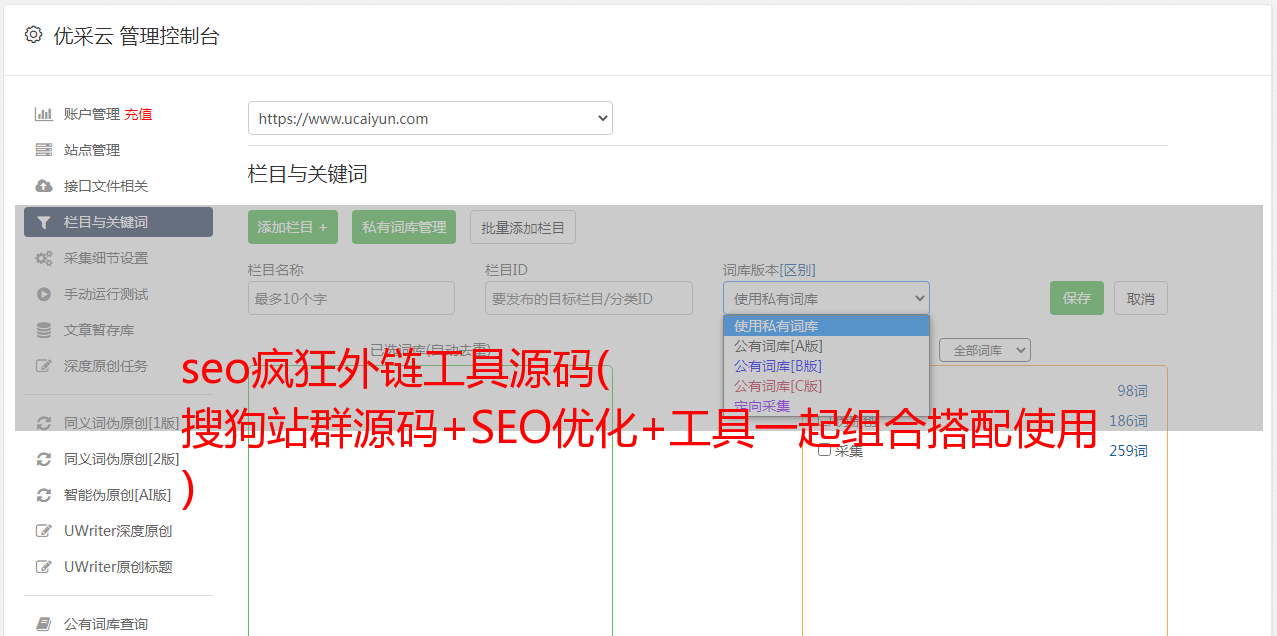Open 公有词库查询 via its book icon
Image resolution: width=1277 pixels, height=636 pixels.
(x=43, y=624)
